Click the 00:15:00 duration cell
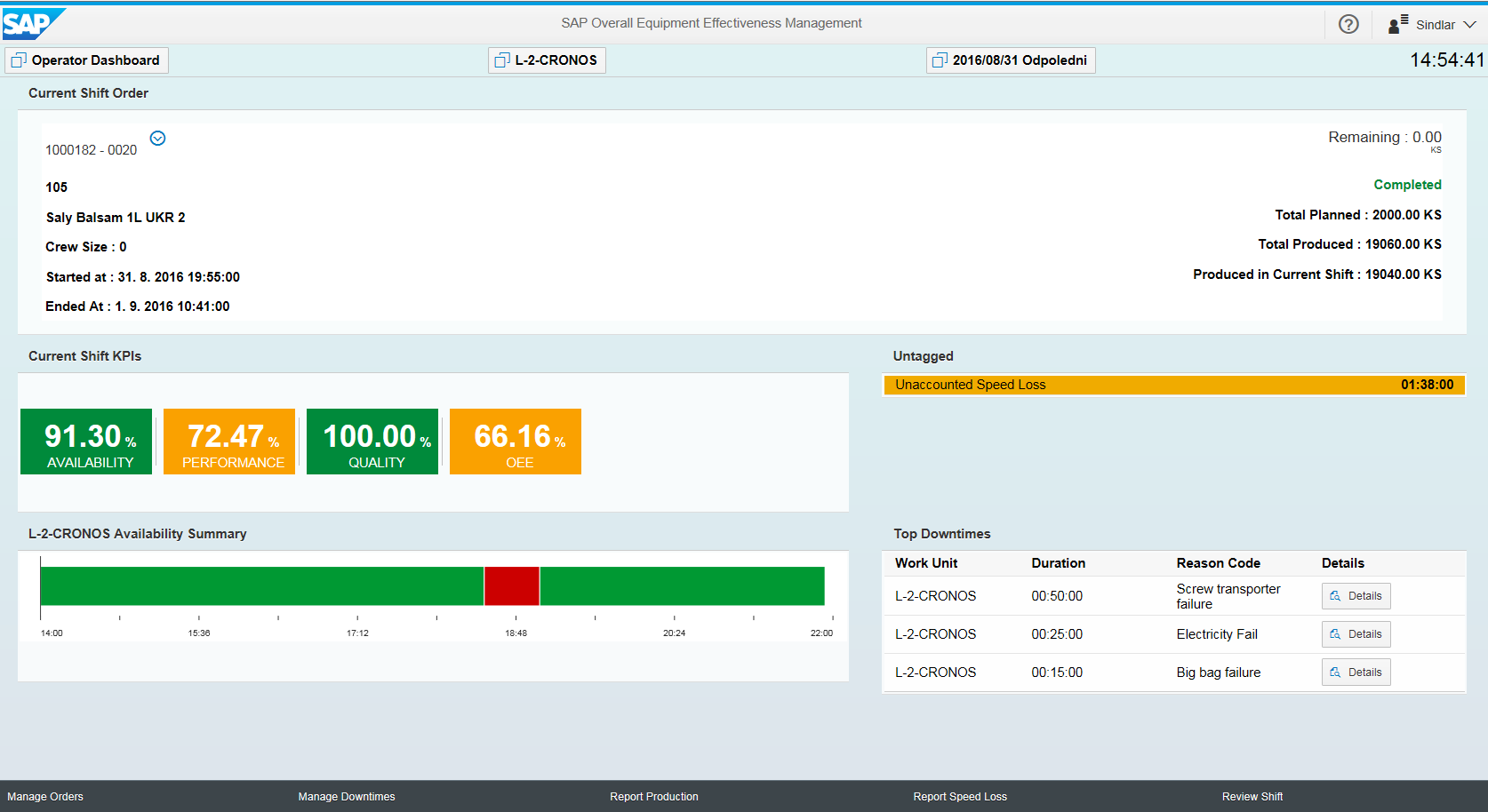1488x812 pixels. pos(1057,673)
